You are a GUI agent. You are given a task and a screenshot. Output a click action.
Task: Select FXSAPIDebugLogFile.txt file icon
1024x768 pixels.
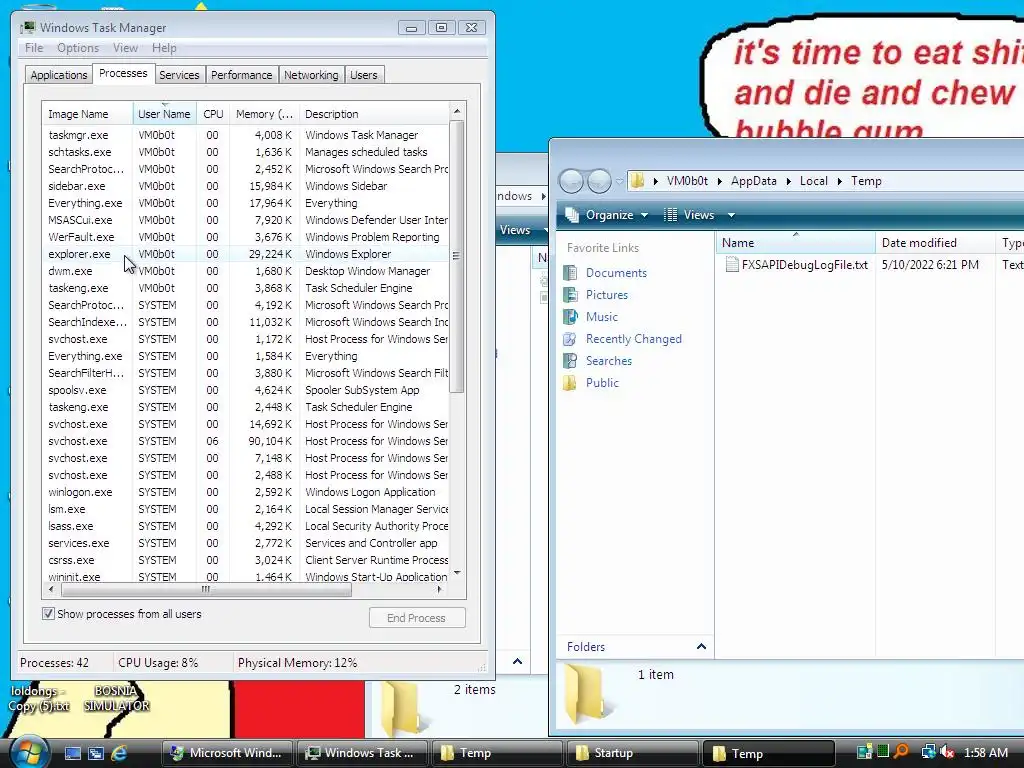click(732, 264)
